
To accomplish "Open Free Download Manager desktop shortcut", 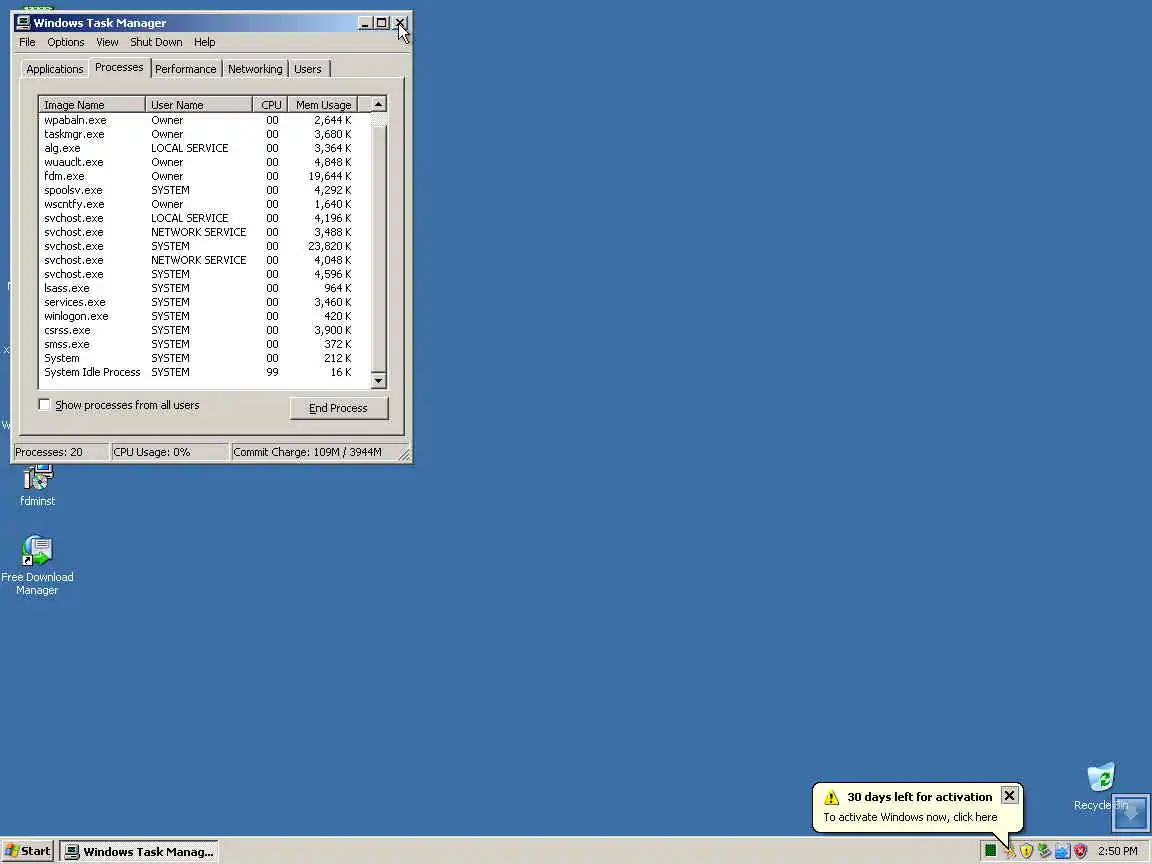I will click(37, 566).
